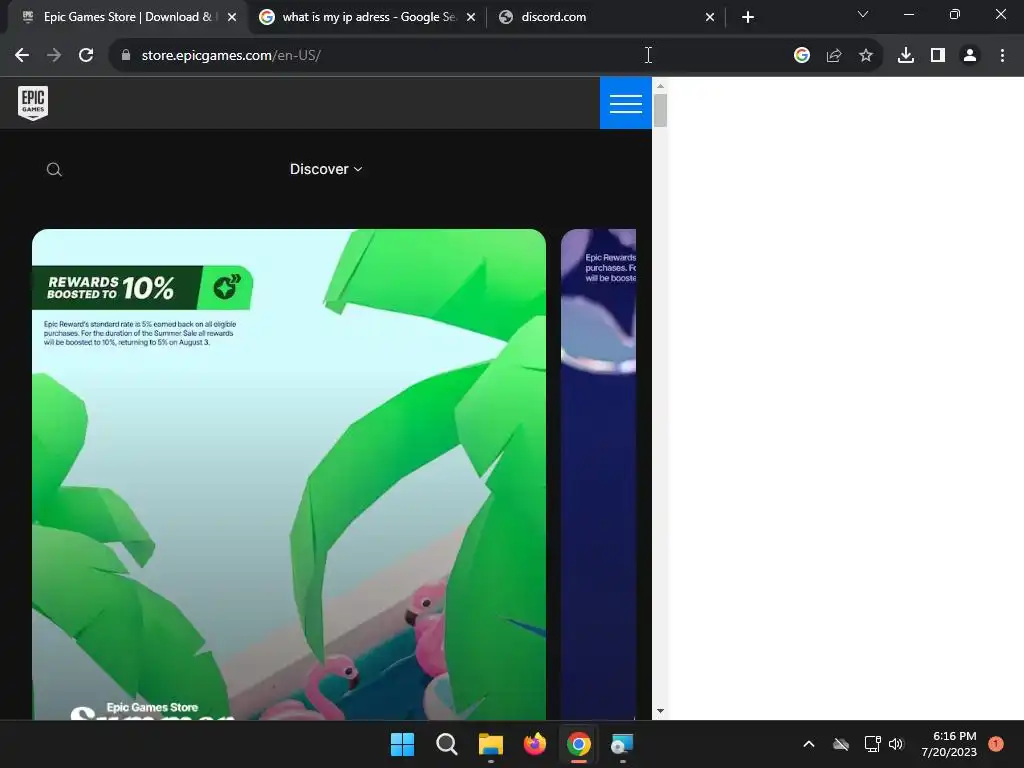
Task: Reload the Epic Games Store page
Action: click(86, 56)
